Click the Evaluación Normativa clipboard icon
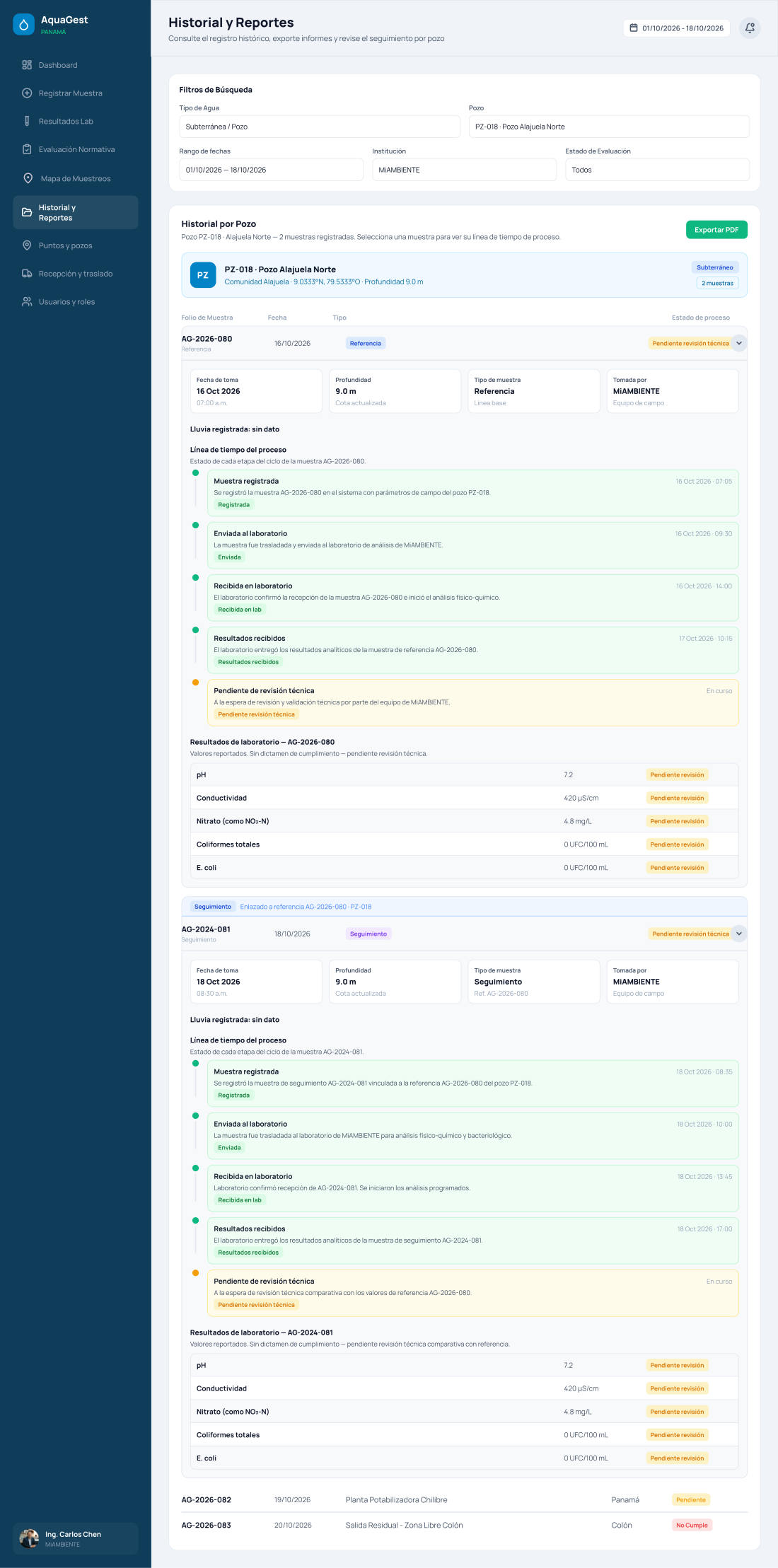778x1568 pixels. tap(27, 149)
